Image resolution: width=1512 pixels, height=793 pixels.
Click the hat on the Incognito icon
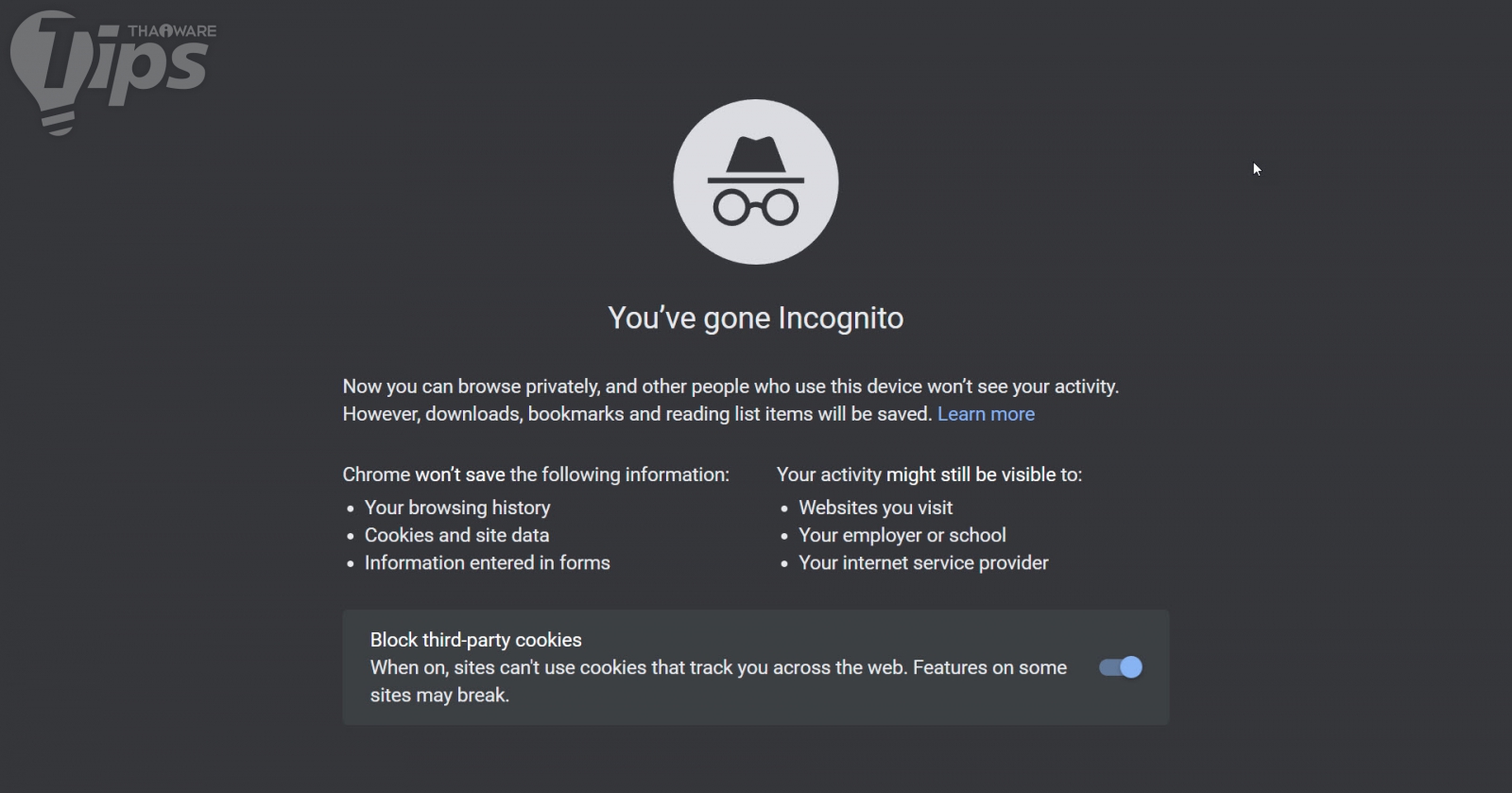pos(755,159)
